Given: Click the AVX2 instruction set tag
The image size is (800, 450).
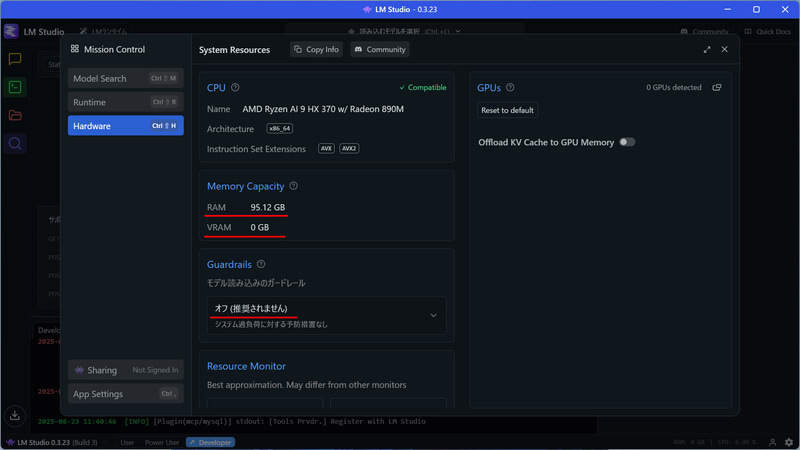Looking at the screenshot, I should point(349,148).
